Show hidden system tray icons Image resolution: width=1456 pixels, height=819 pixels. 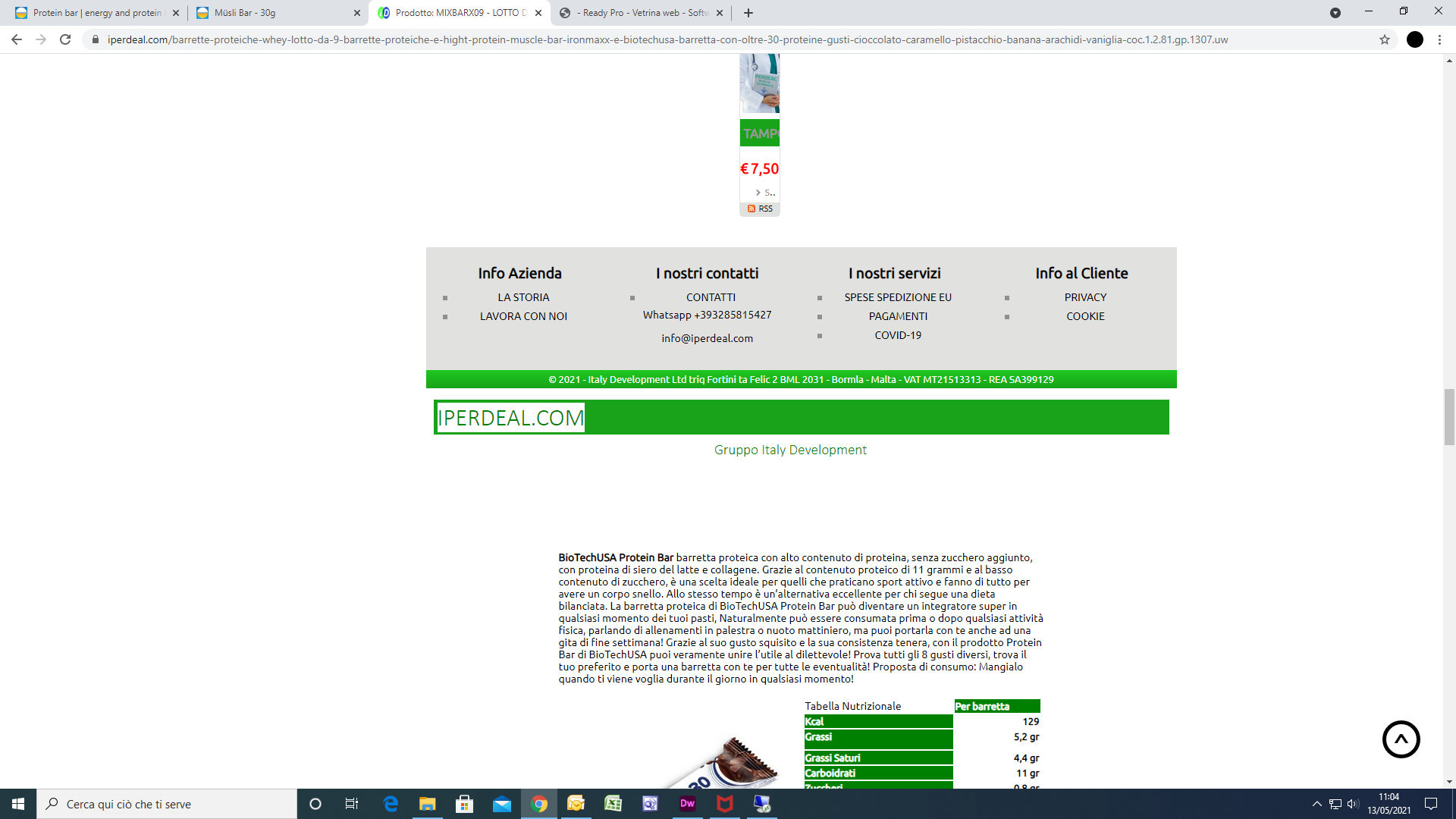tap(1317, 804)
